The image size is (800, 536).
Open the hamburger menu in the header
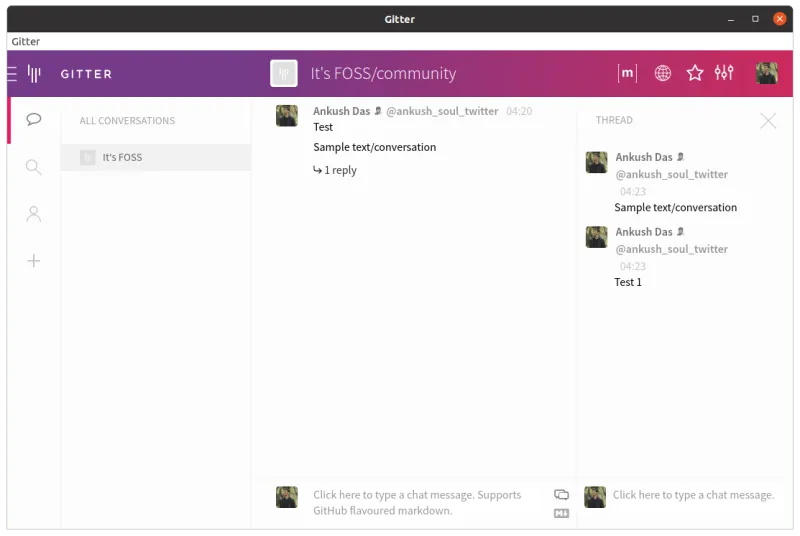[x=12, y=73]
